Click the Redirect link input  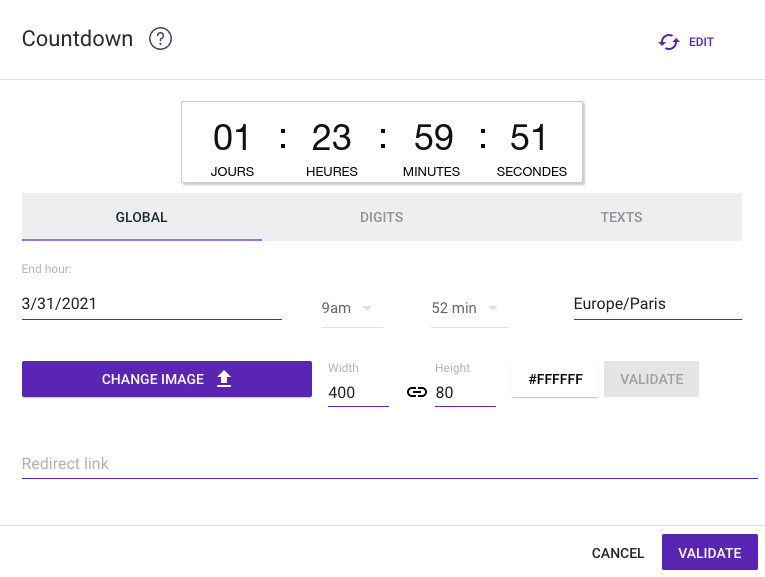point(389,464)
